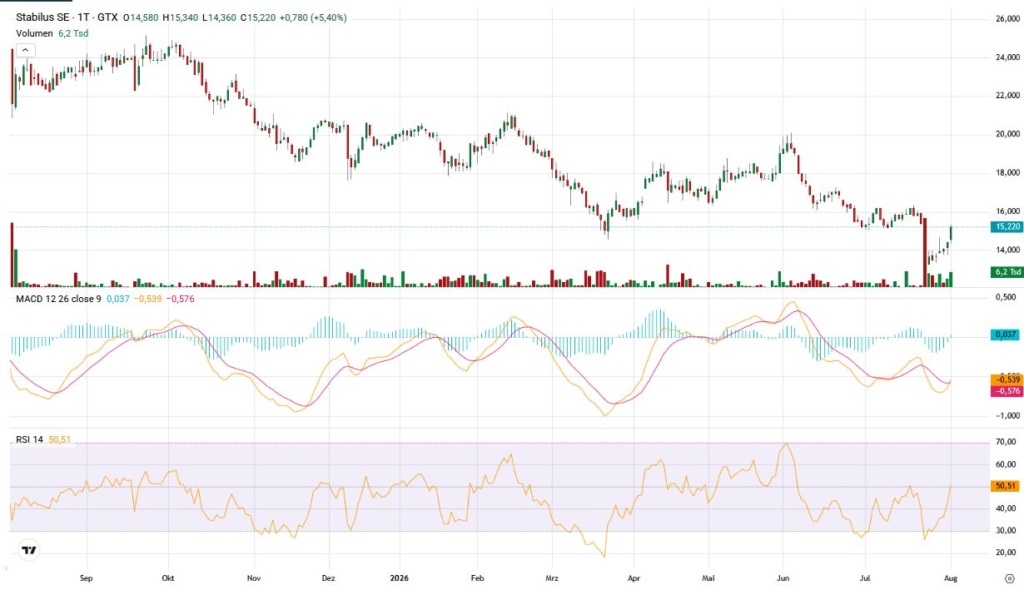
Task: Click the Apr label on time axis
Action: [x=633, y=578]
